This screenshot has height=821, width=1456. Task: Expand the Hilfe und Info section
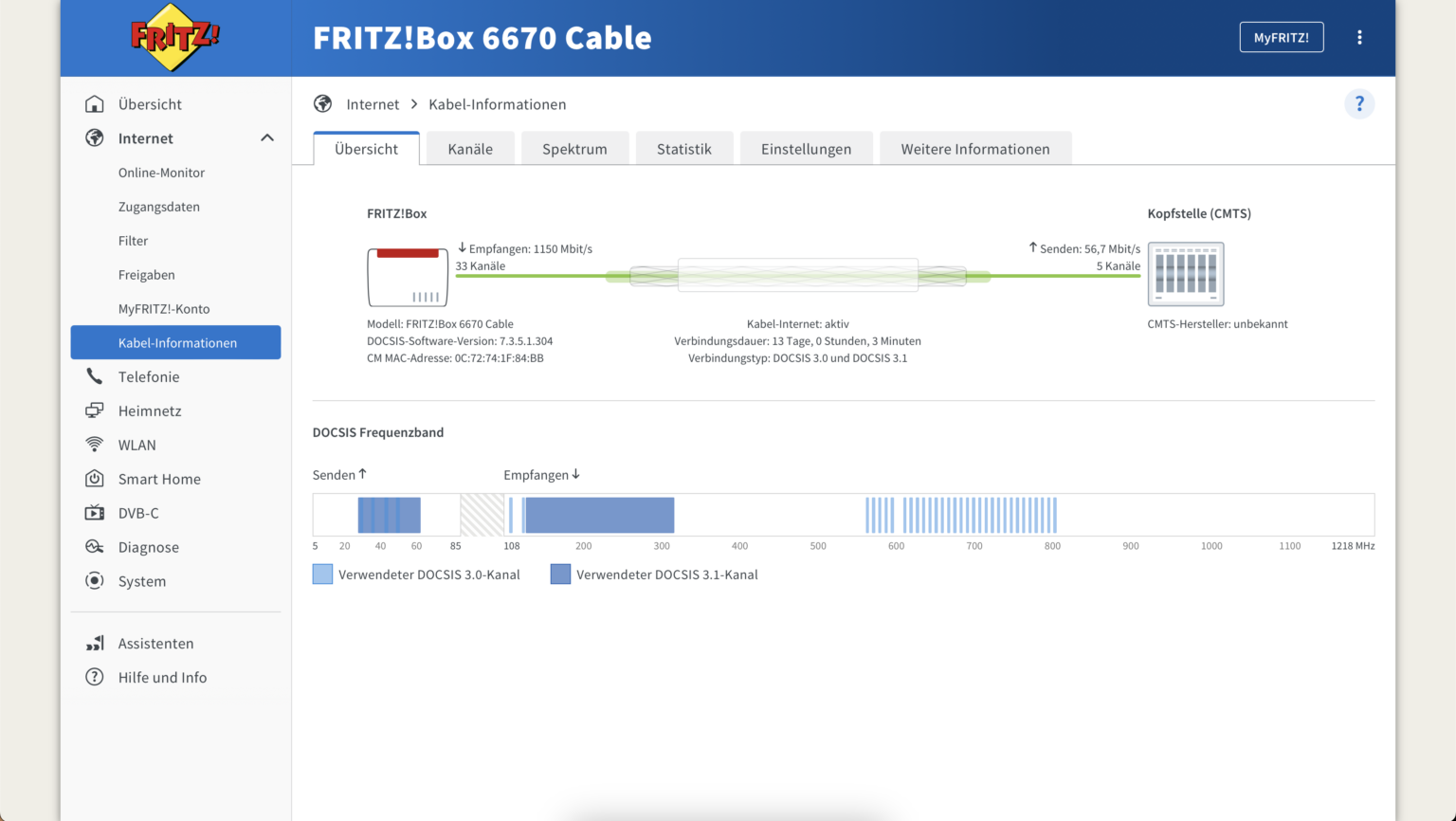pyautogui.click(x=162, y=677)
